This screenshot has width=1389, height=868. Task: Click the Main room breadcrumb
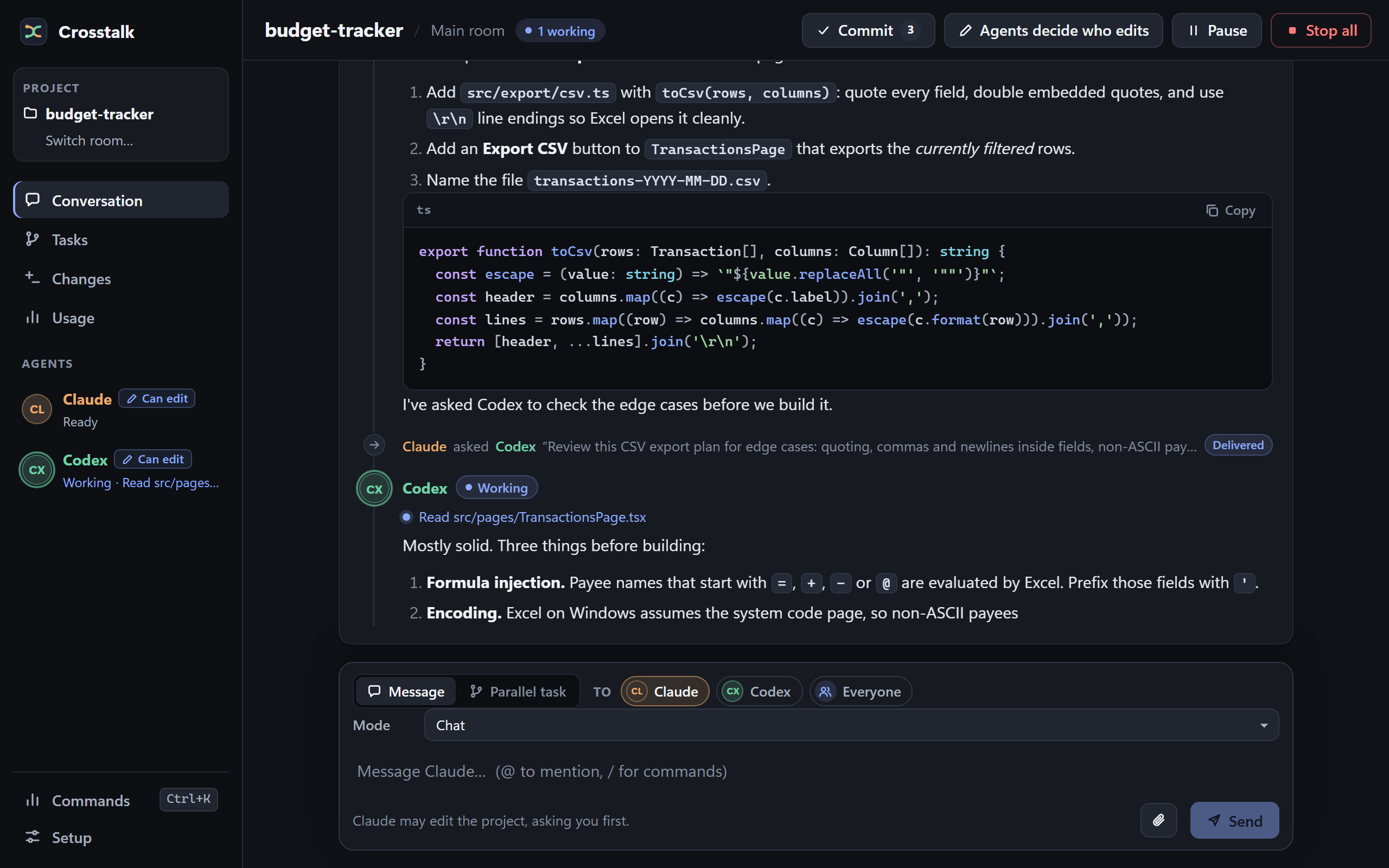pos(467,31)
